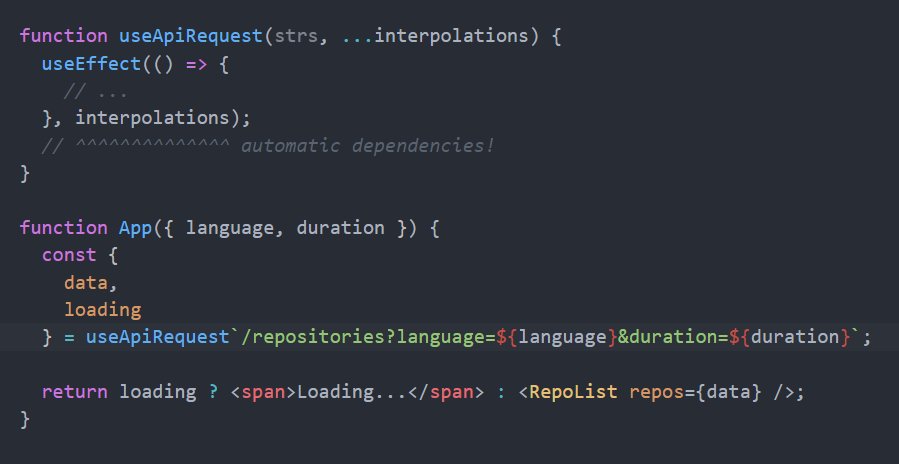Click the '// ...' comment line
Viewport: 899px width, 464px height.
coord(95,91)
